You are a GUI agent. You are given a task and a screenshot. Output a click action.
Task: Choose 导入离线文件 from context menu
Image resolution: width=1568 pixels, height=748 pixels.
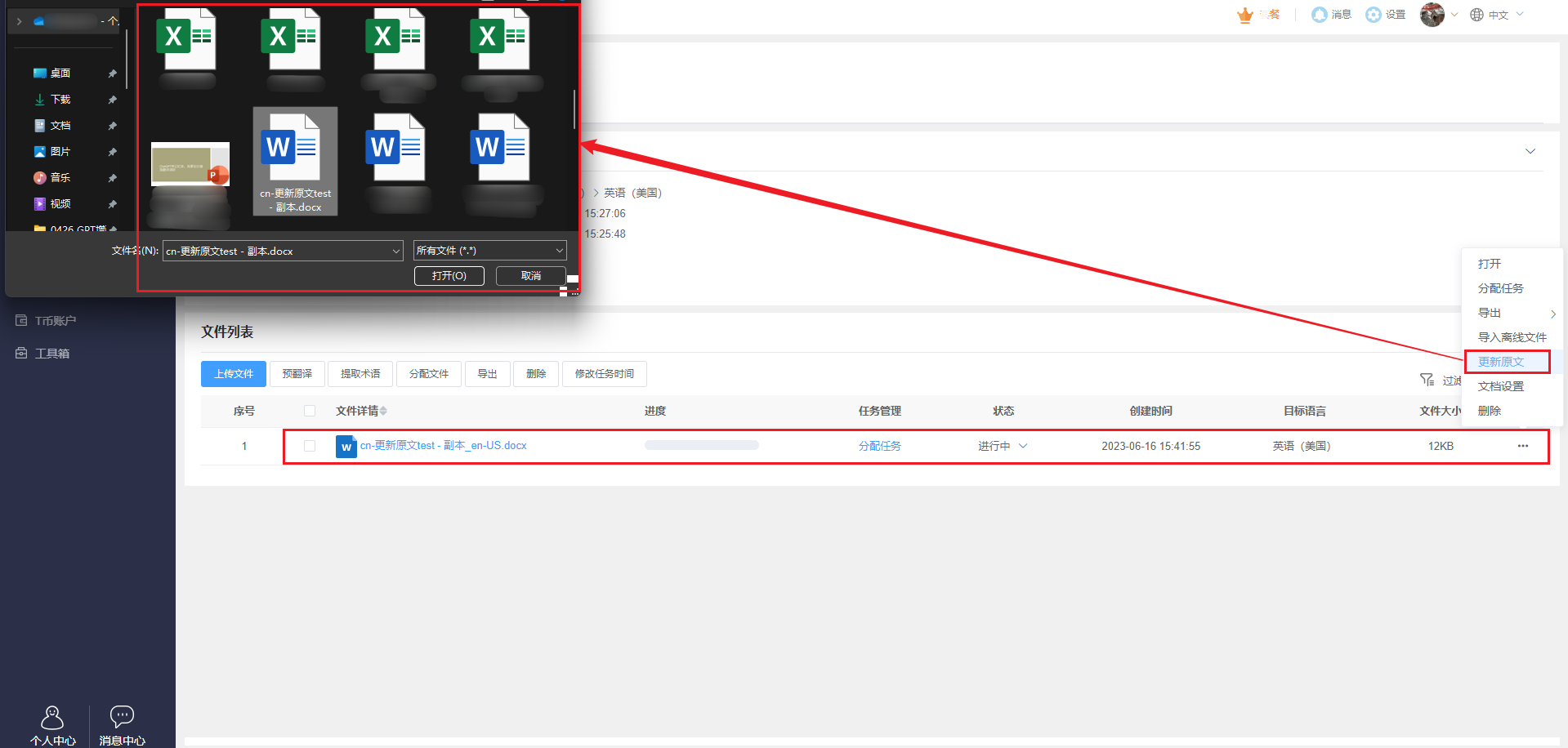1512,337
